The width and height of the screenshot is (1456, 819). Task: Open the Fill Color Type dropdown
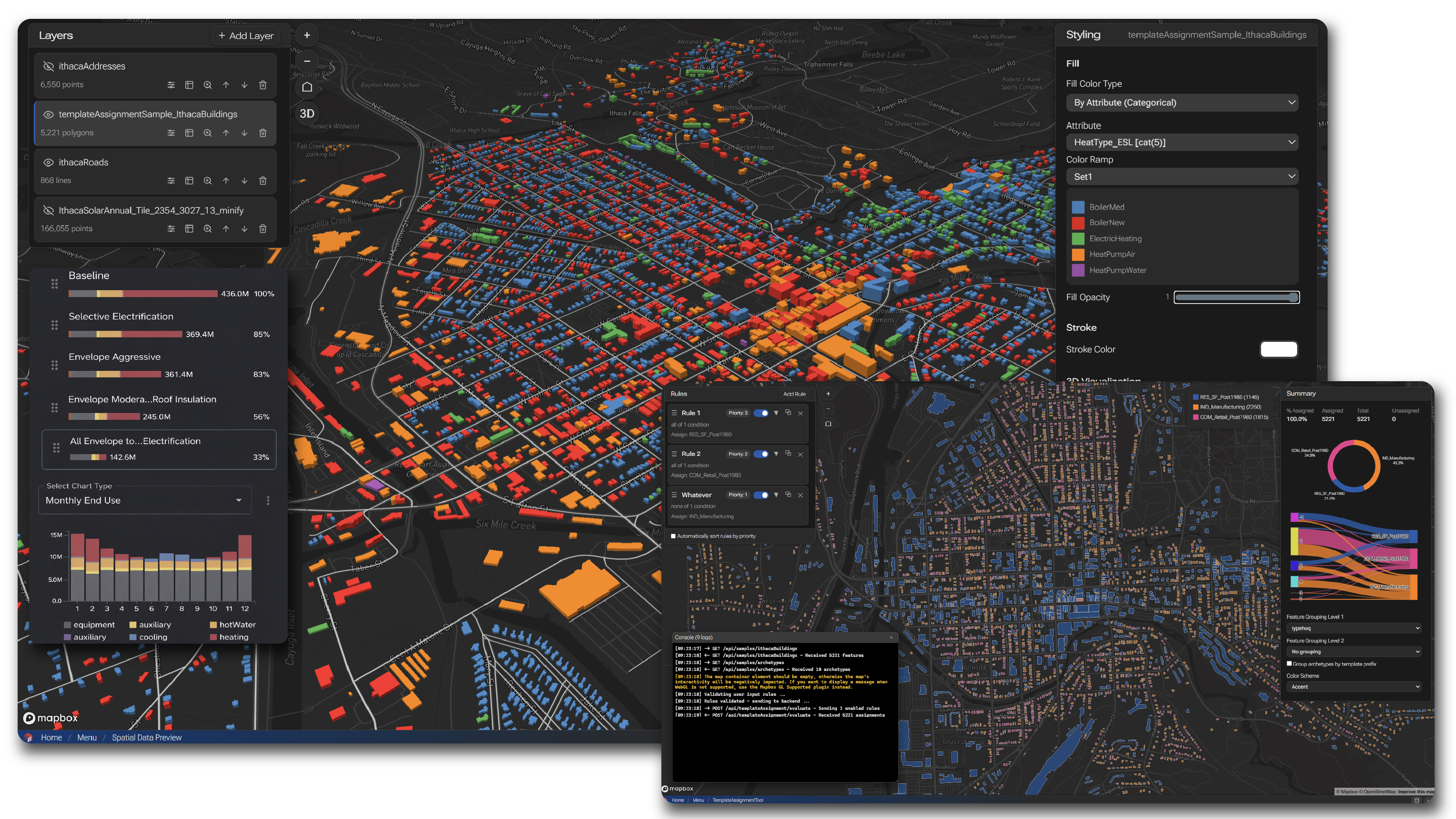click(x=1182, y=103)
